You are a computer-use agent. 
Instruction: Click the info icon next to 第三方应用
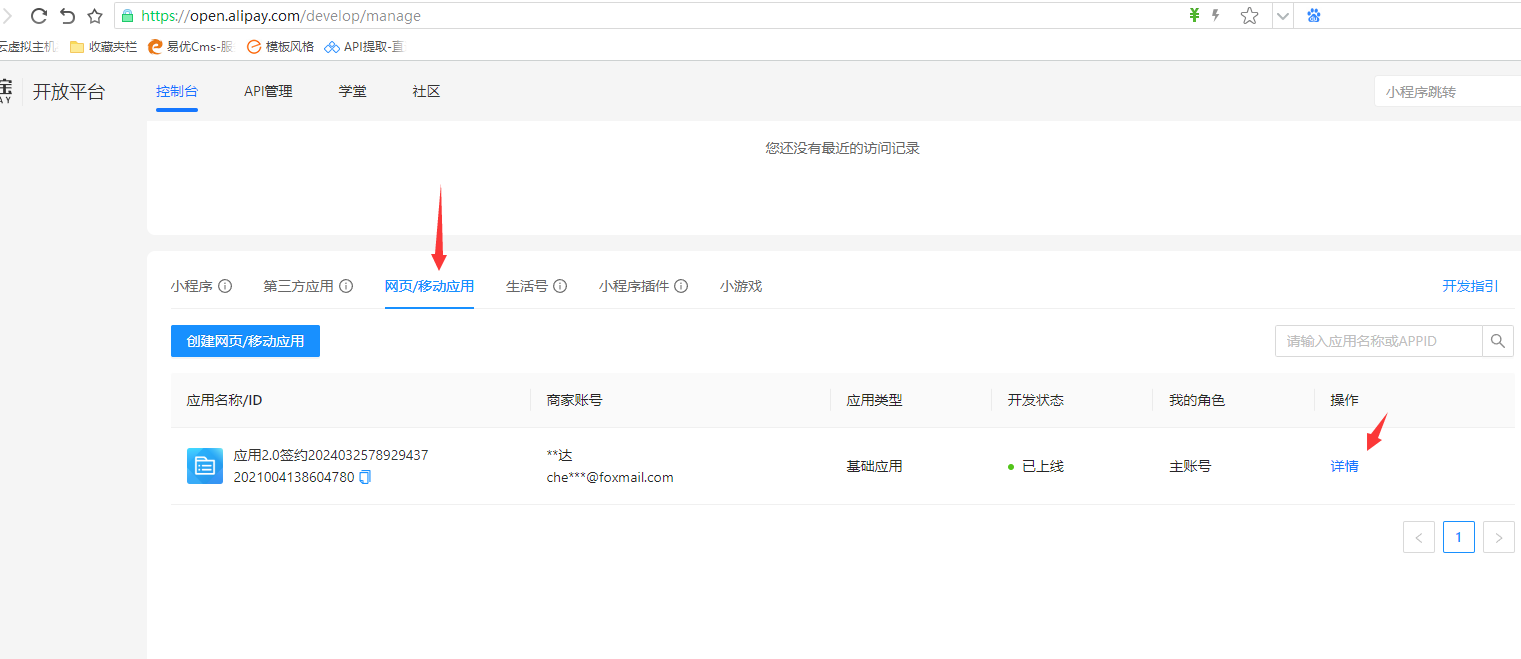pos(346,286)
